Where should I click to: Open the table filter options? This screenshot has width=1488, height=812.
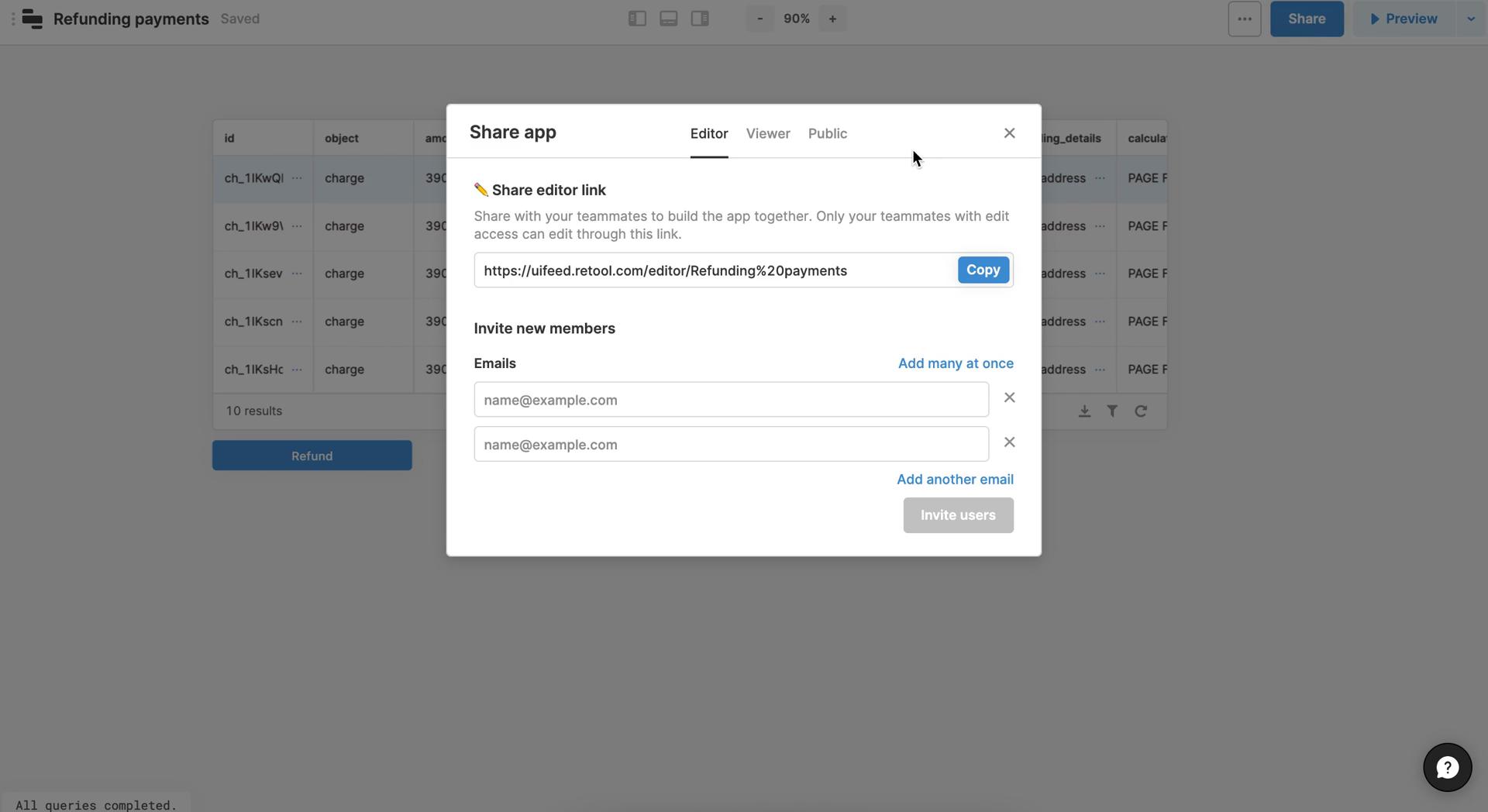tap(1112, 411)
